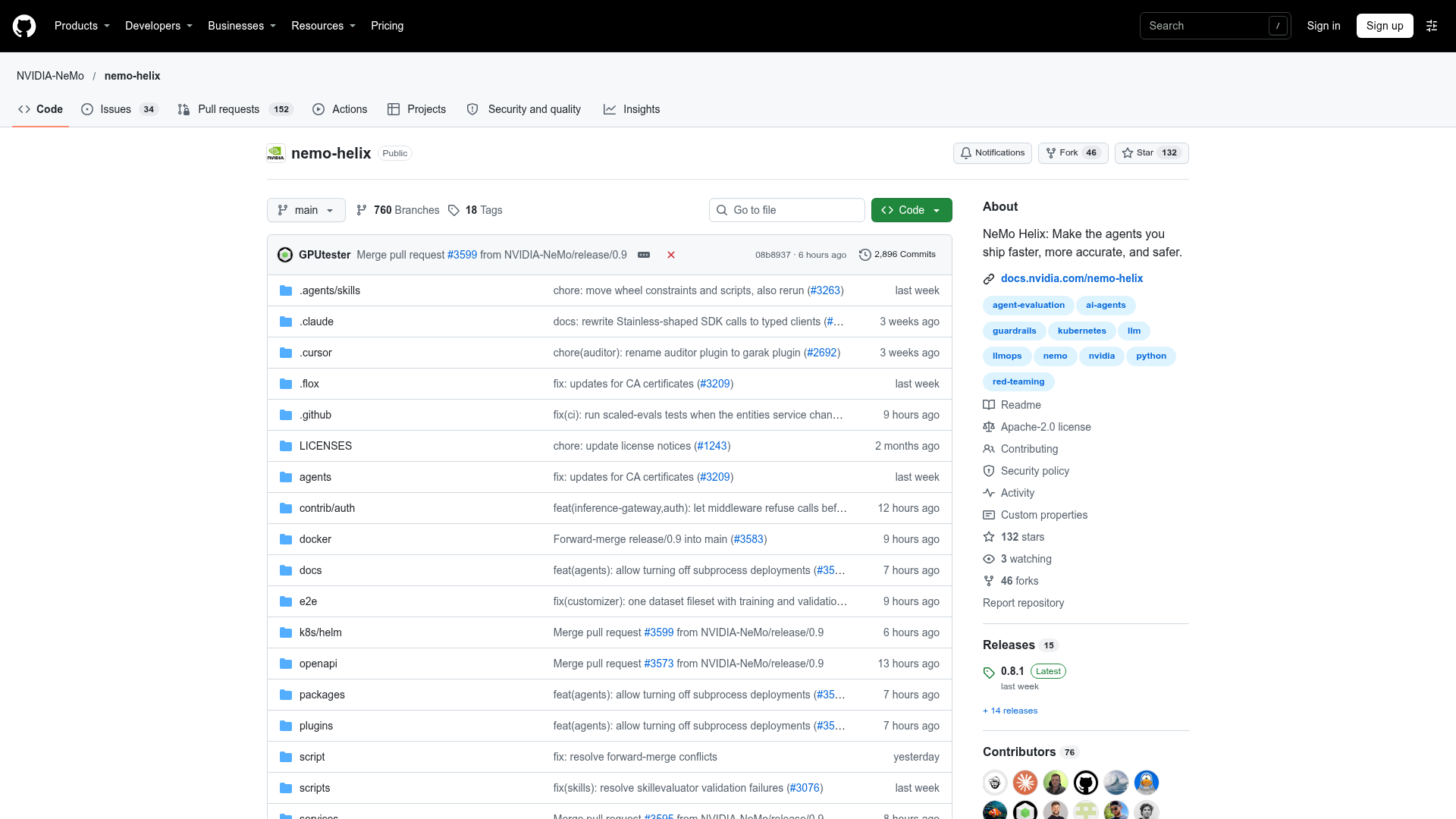Expand the commit message ellipsis icon
Screen dimensions: 1456x819
click(644, 255)
